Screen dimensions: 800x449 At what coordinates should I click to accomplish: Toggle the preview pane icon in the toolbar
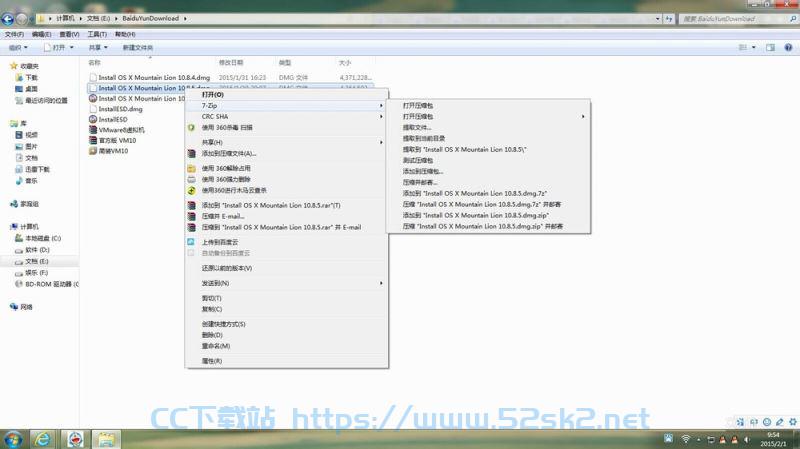(x=770, y=47)
